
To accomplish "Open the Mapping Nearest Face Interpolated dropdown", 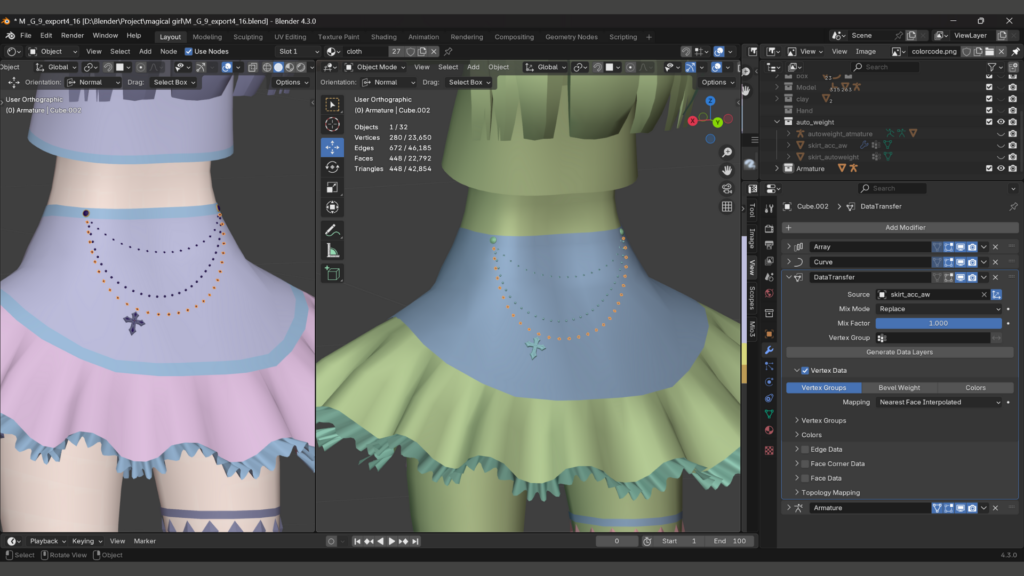I will [939, 402].
